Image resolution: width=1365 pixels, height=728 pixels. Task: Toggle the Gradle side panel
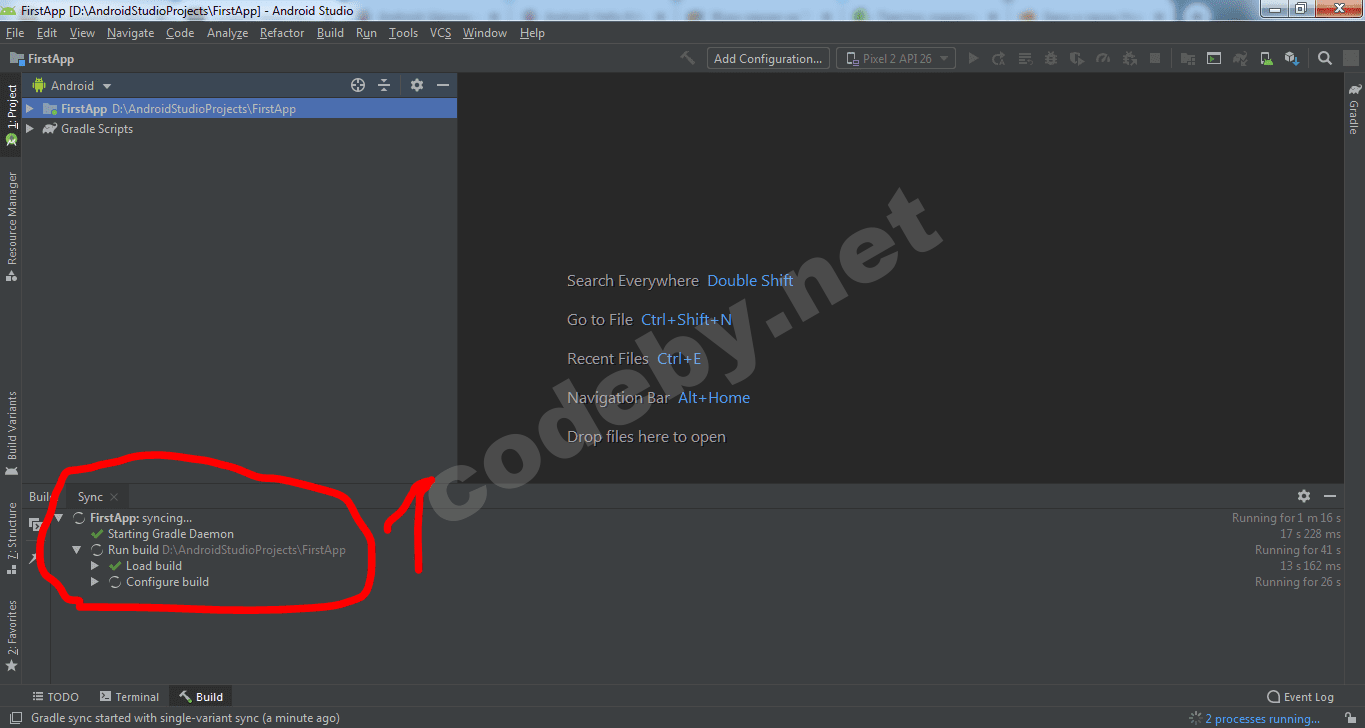point(1355,108)
